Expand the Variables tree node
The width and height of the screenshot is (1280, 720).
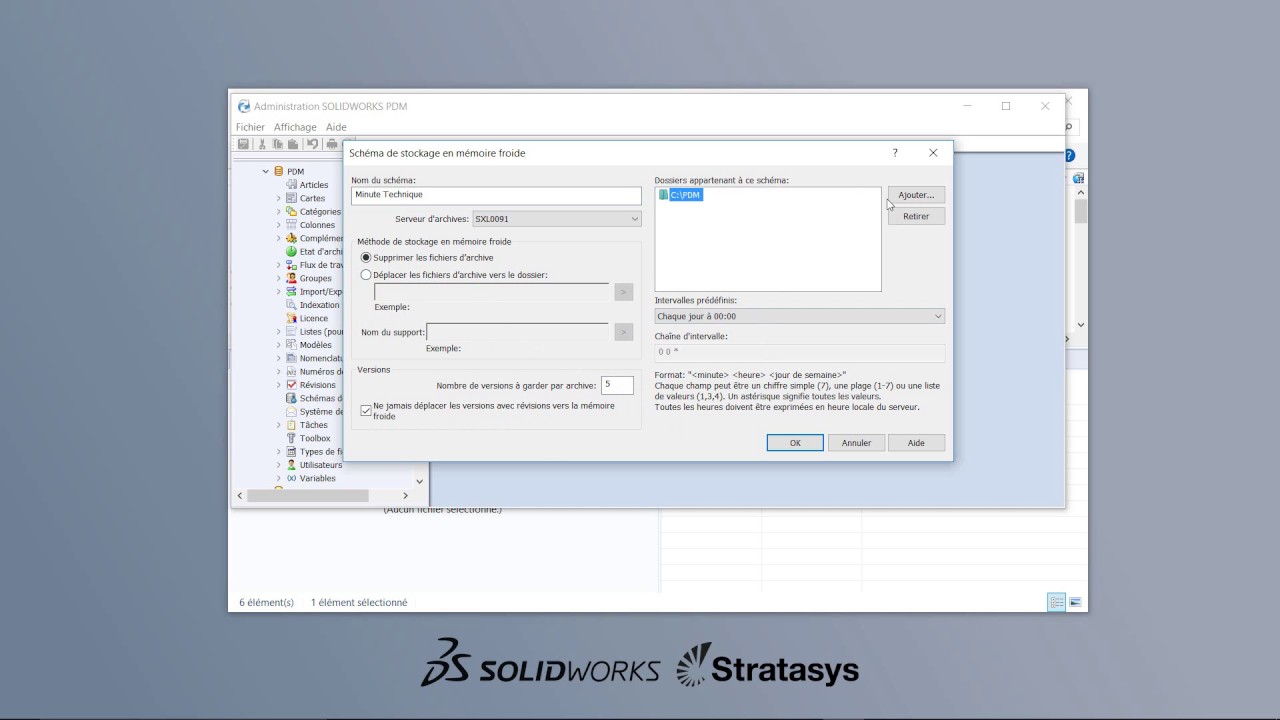[279, 478]
